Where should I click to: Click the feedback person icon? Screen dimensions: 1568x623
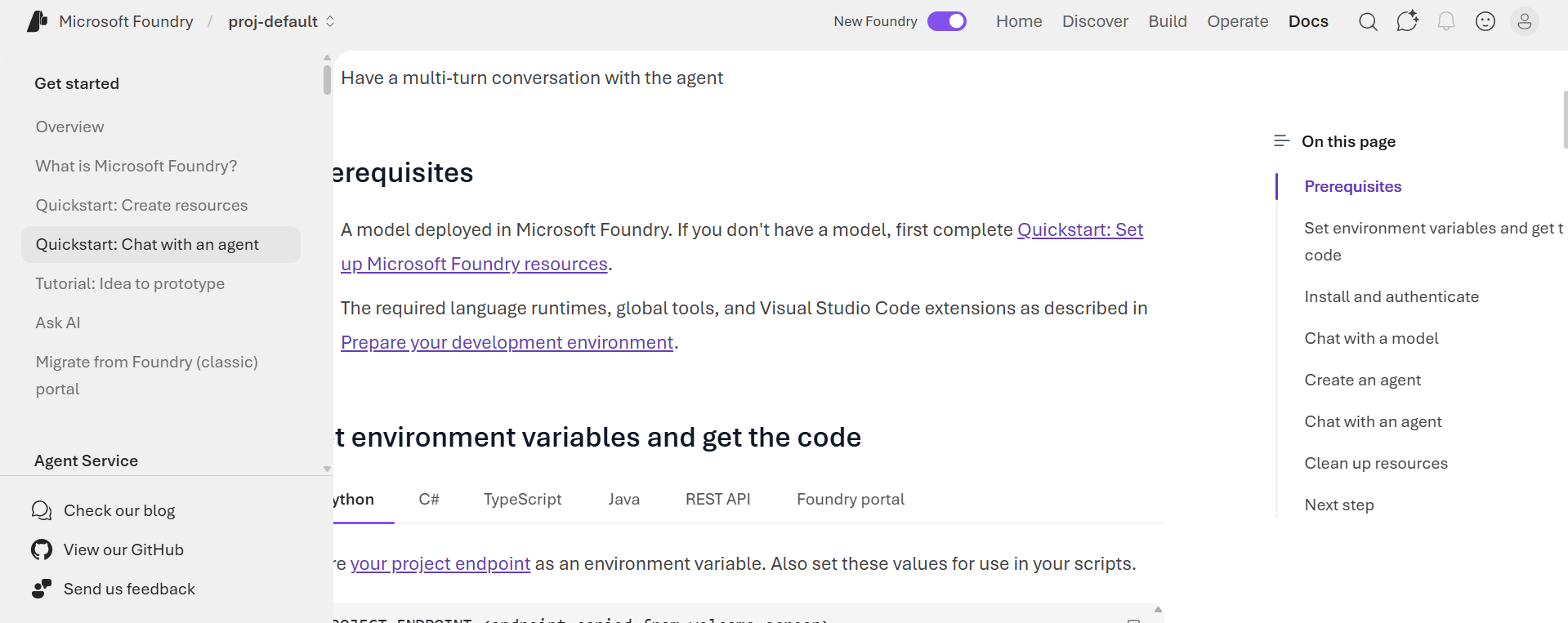(x=42, y=589)
